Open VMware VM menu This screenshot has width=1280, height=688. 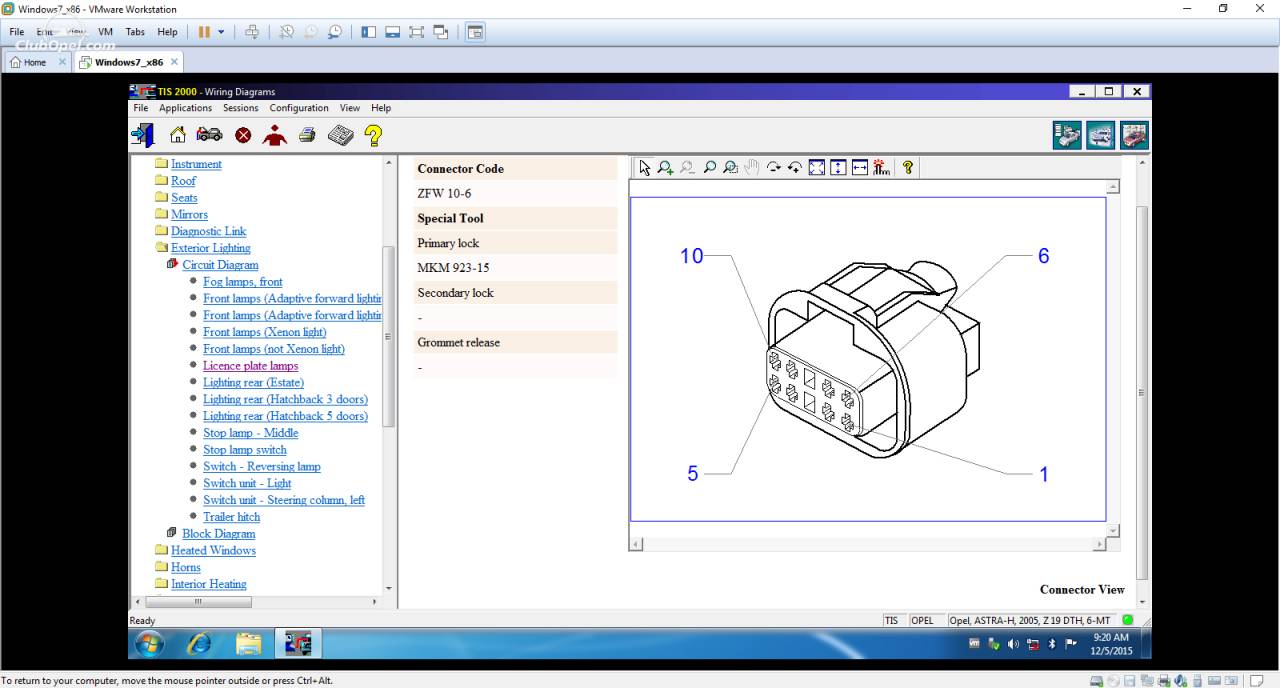[x=105, y=32]
